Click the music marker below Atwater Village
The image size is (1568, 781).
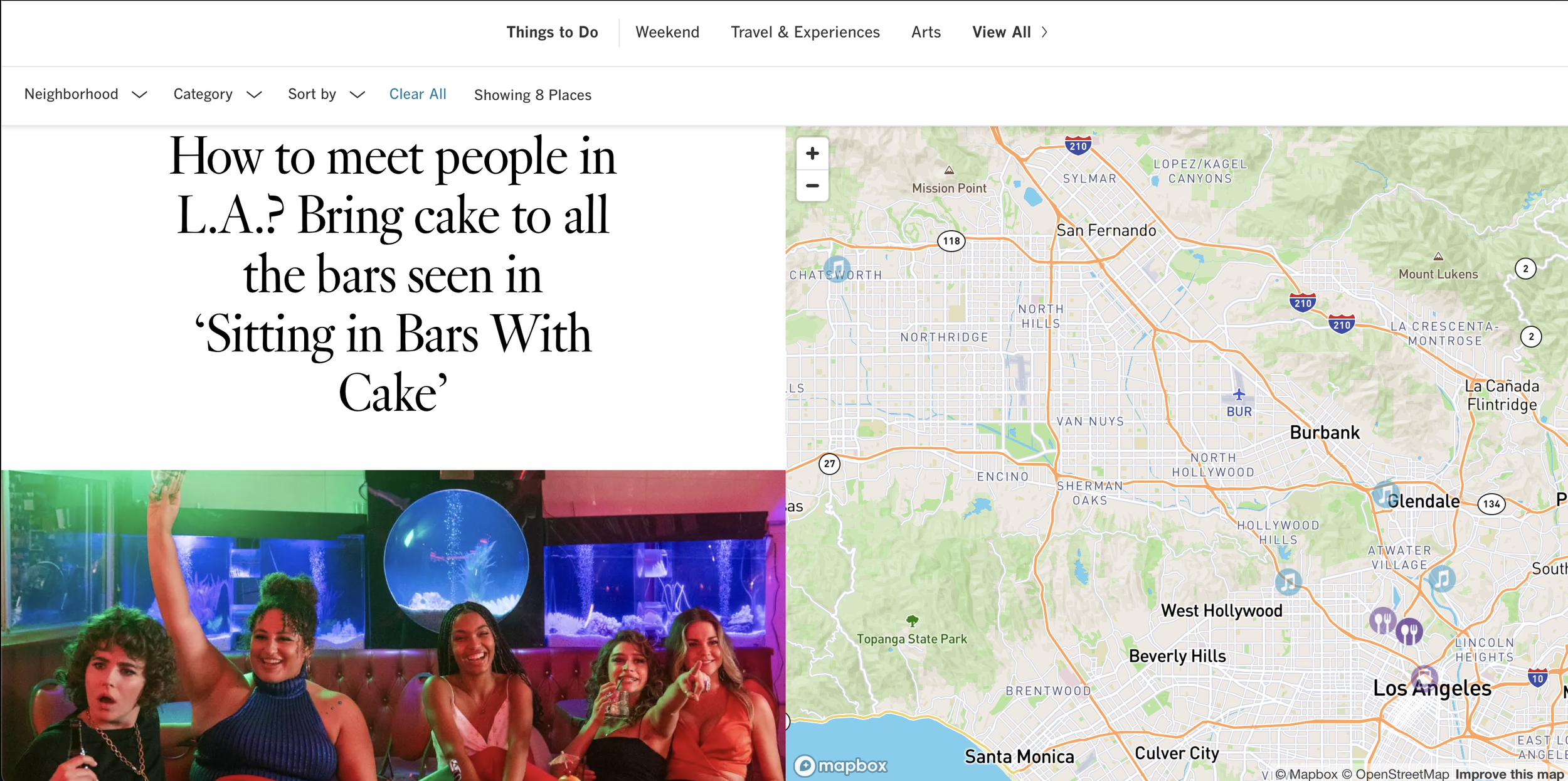tap(1442, 578)
